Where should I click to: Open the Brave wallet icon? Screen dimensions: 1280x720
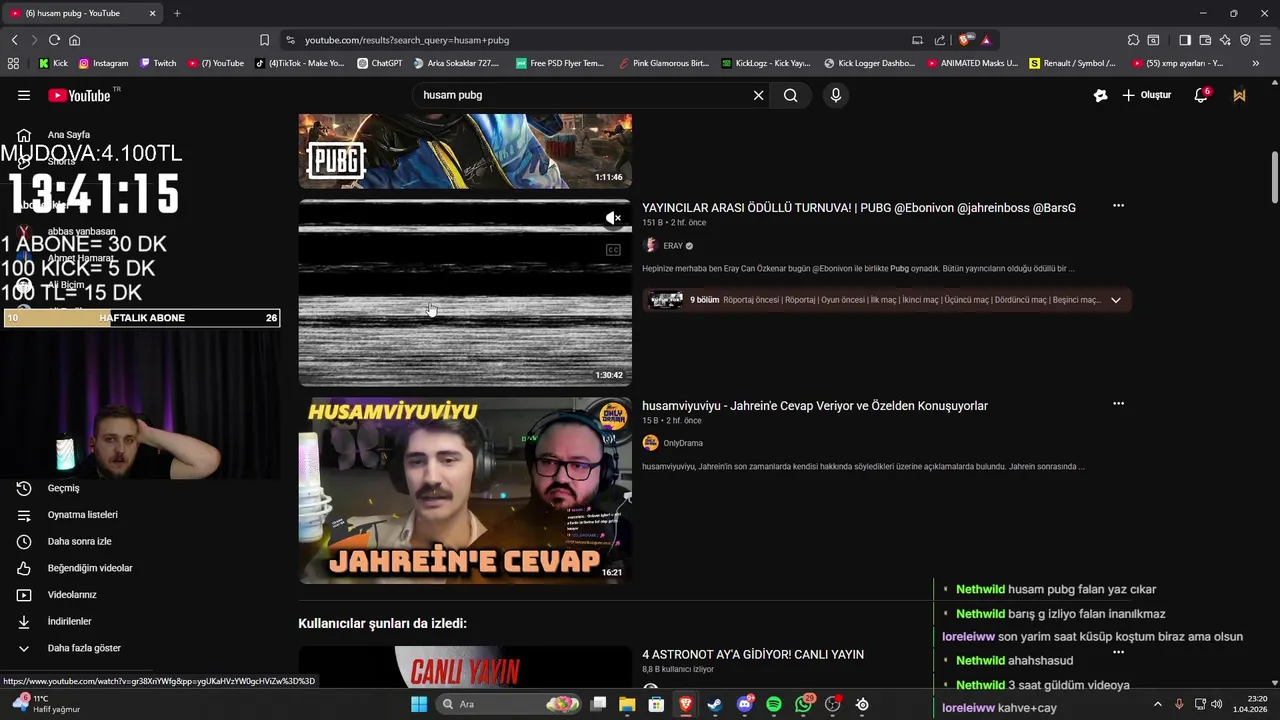pos(1205,40)
